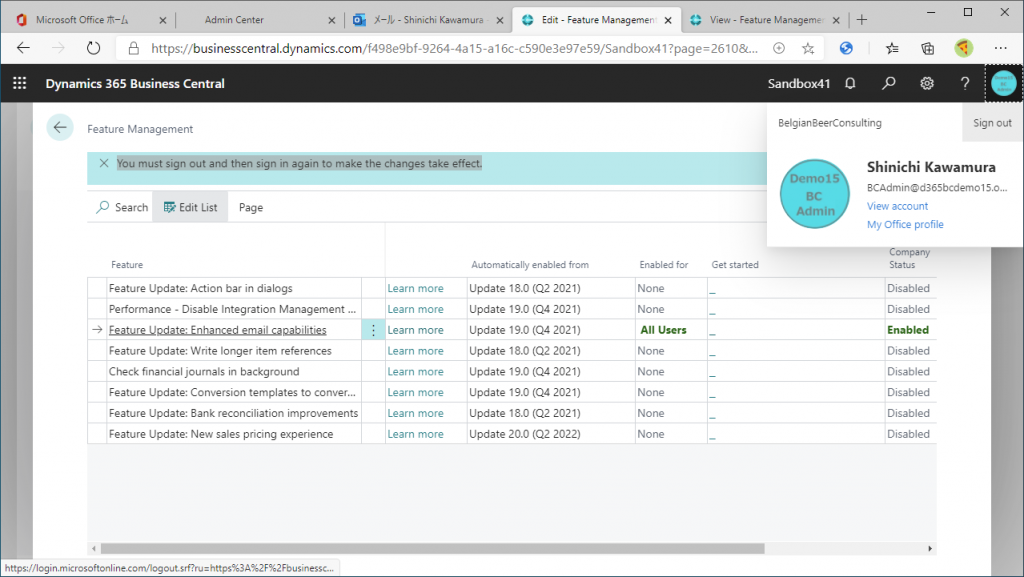
Task: Click the browser profile picture icon
Action: [964, 48]
